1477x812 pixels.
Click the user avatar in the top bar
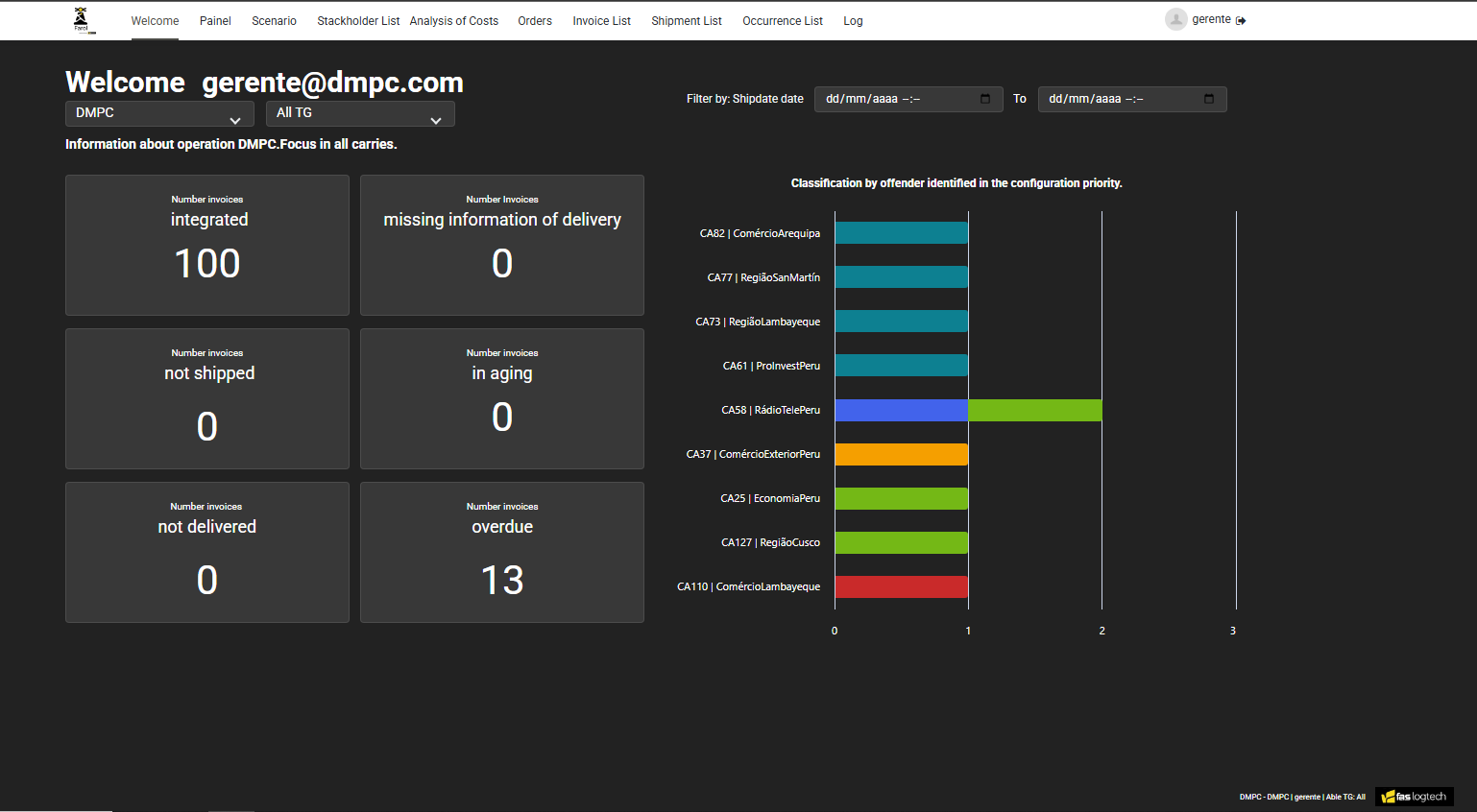pyautogui.click(x=1176, y=18)
